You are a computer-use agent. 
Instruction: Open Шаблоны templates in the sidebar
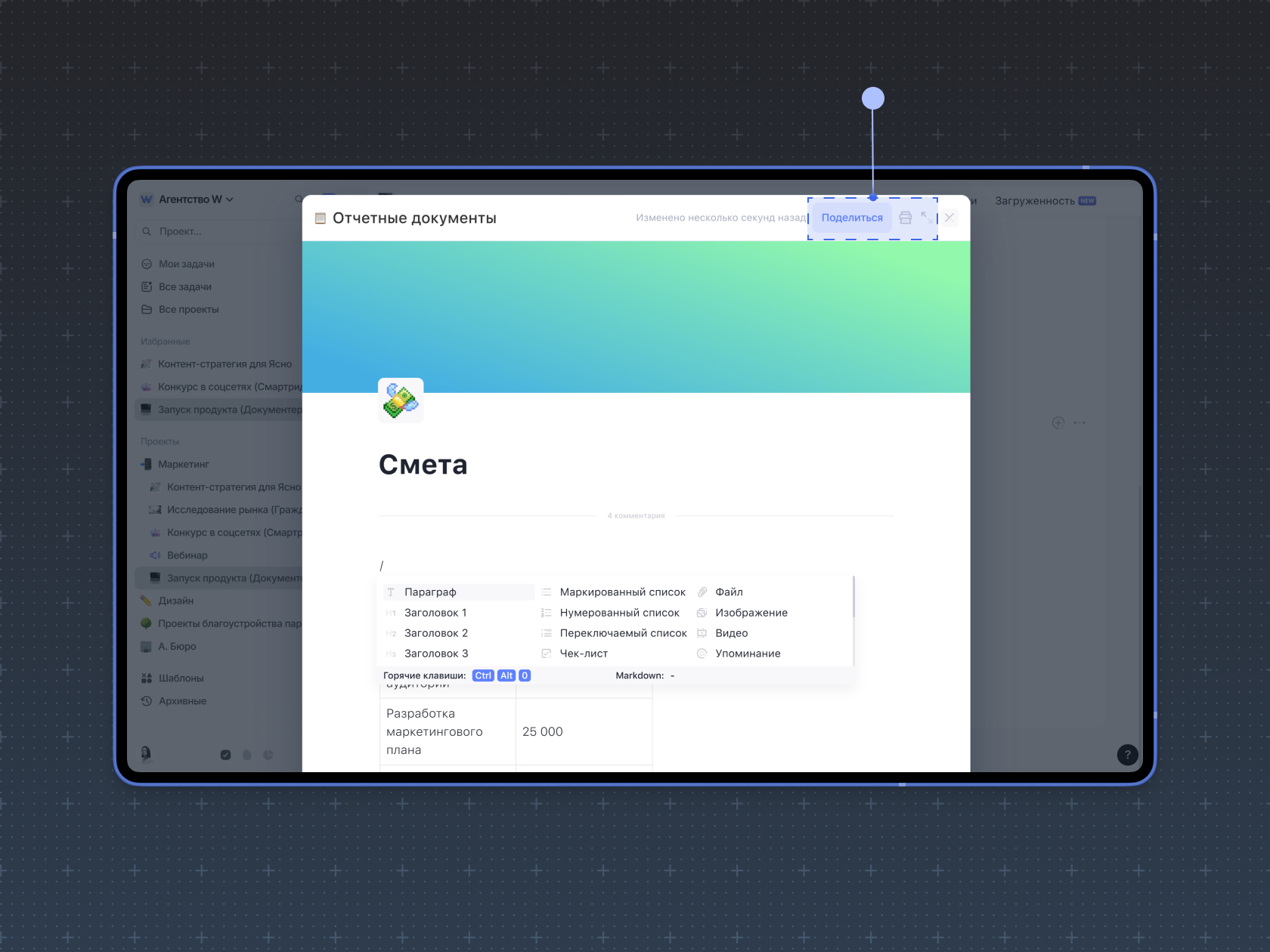pyautogui.click(x=181, y=678)
